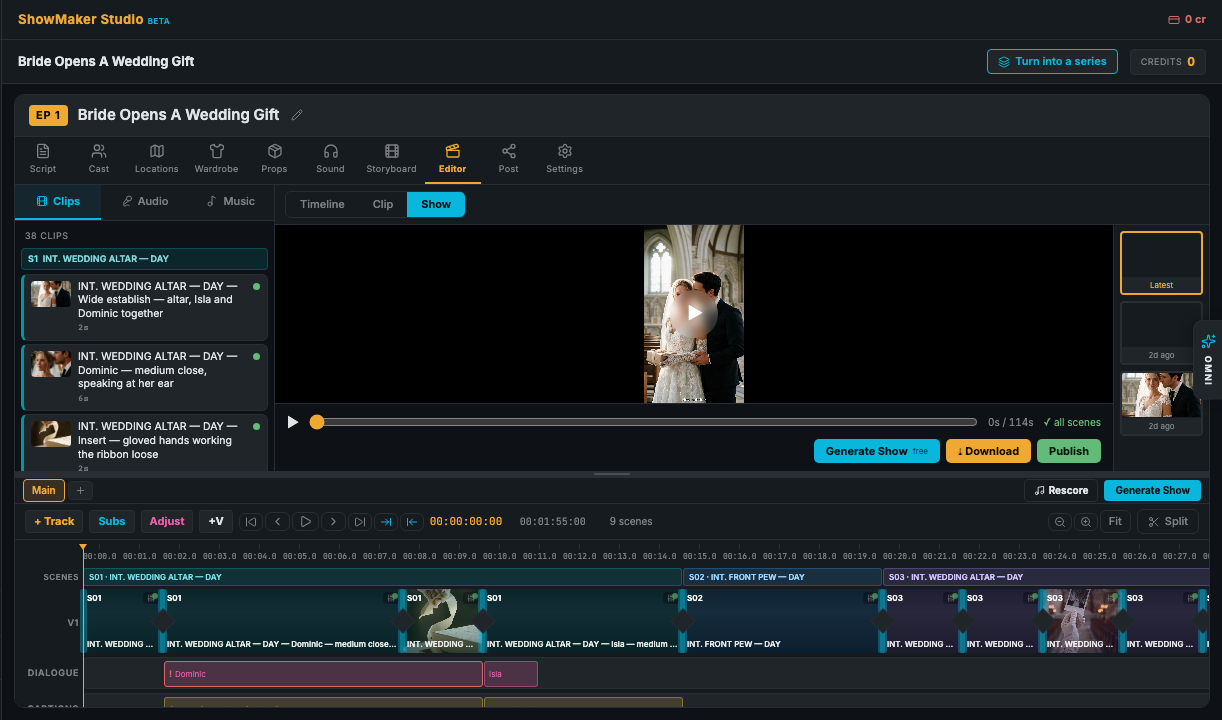This screenshot has width=1222, height=720.
Task: Zoom out the timeline
Action: (1059, 521)
